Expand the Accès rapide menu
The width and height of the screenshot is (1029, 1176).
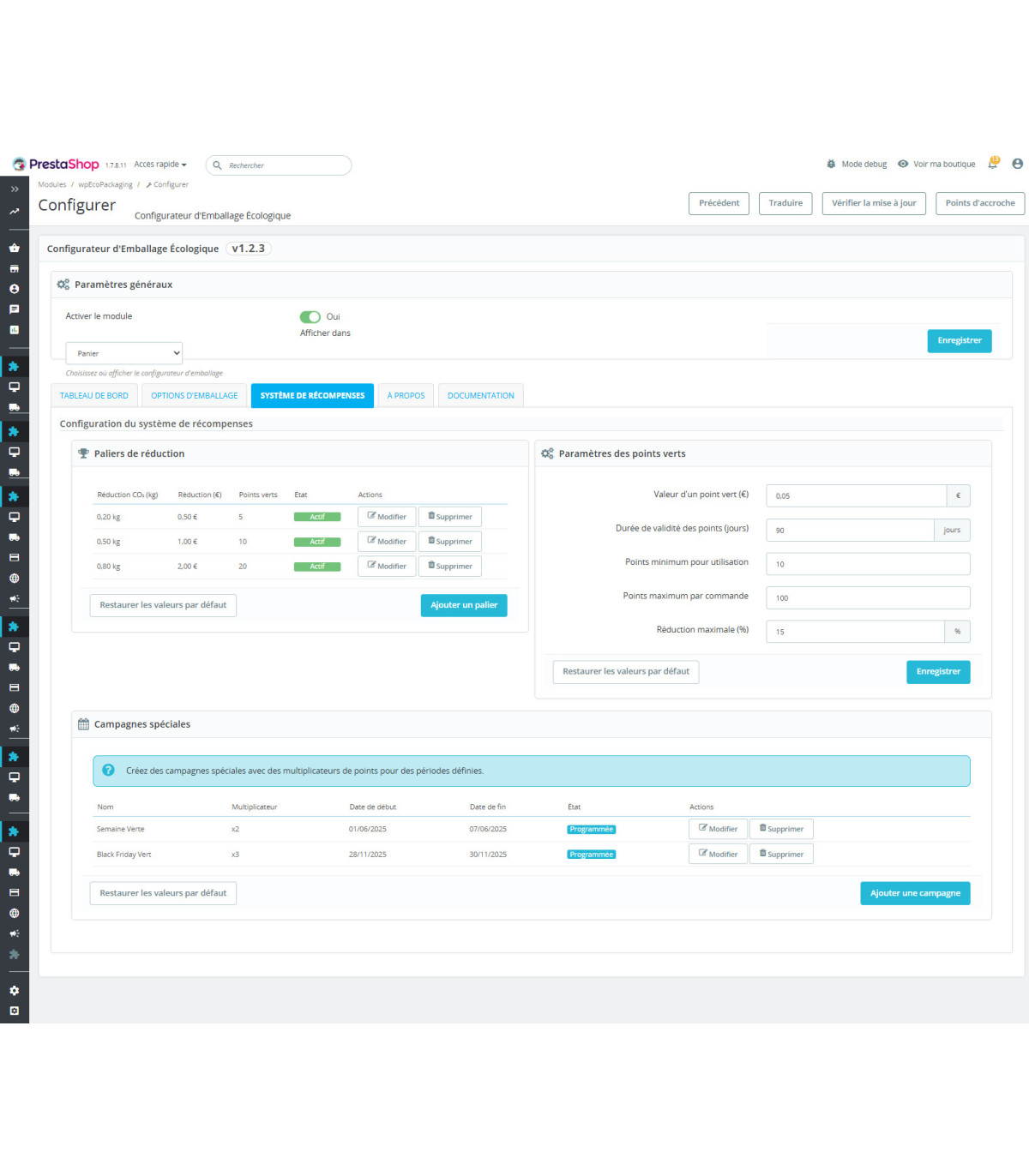point(160,165)
